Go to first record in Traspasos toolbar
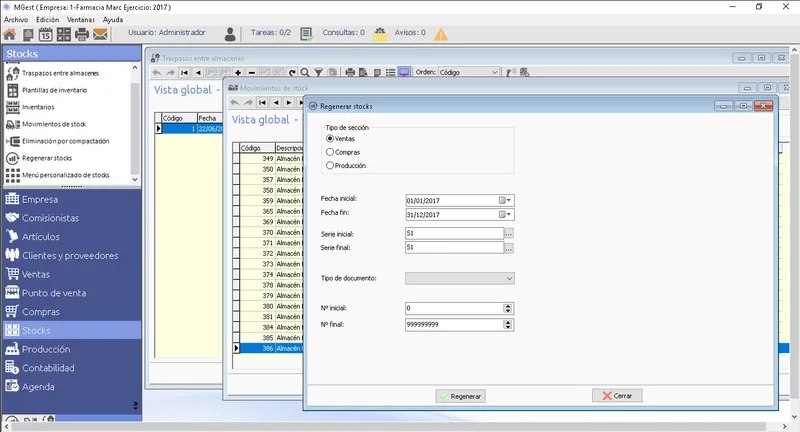This screenshot has height=432, width=800. tap(184, 72)
